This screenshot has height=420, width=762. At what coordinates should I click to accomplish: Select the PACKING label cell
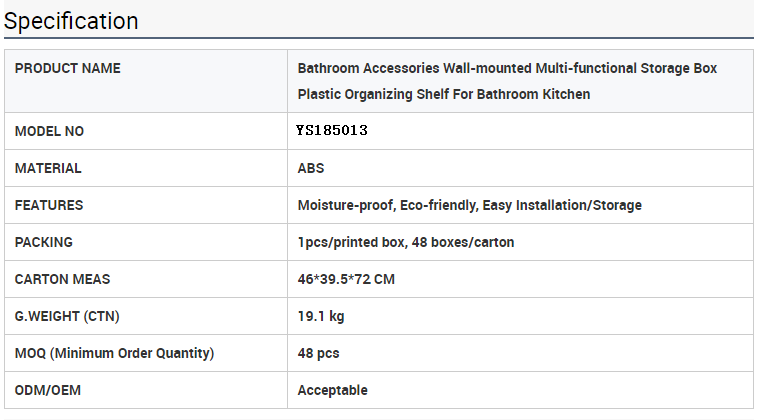click(146, 242)
